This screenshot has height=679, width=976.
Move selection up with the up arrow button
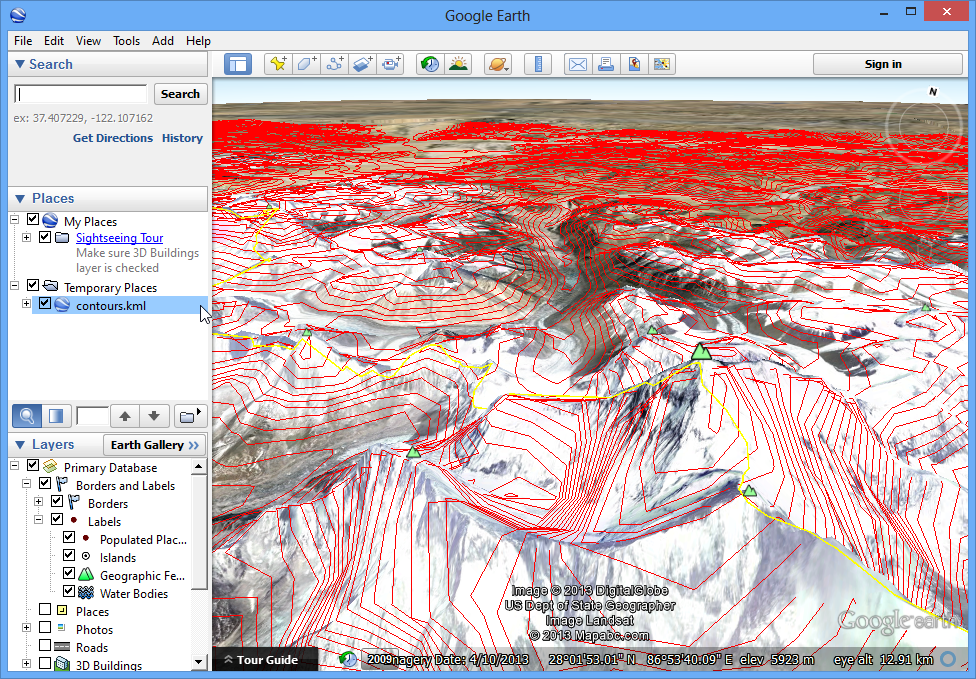[124, 416]
